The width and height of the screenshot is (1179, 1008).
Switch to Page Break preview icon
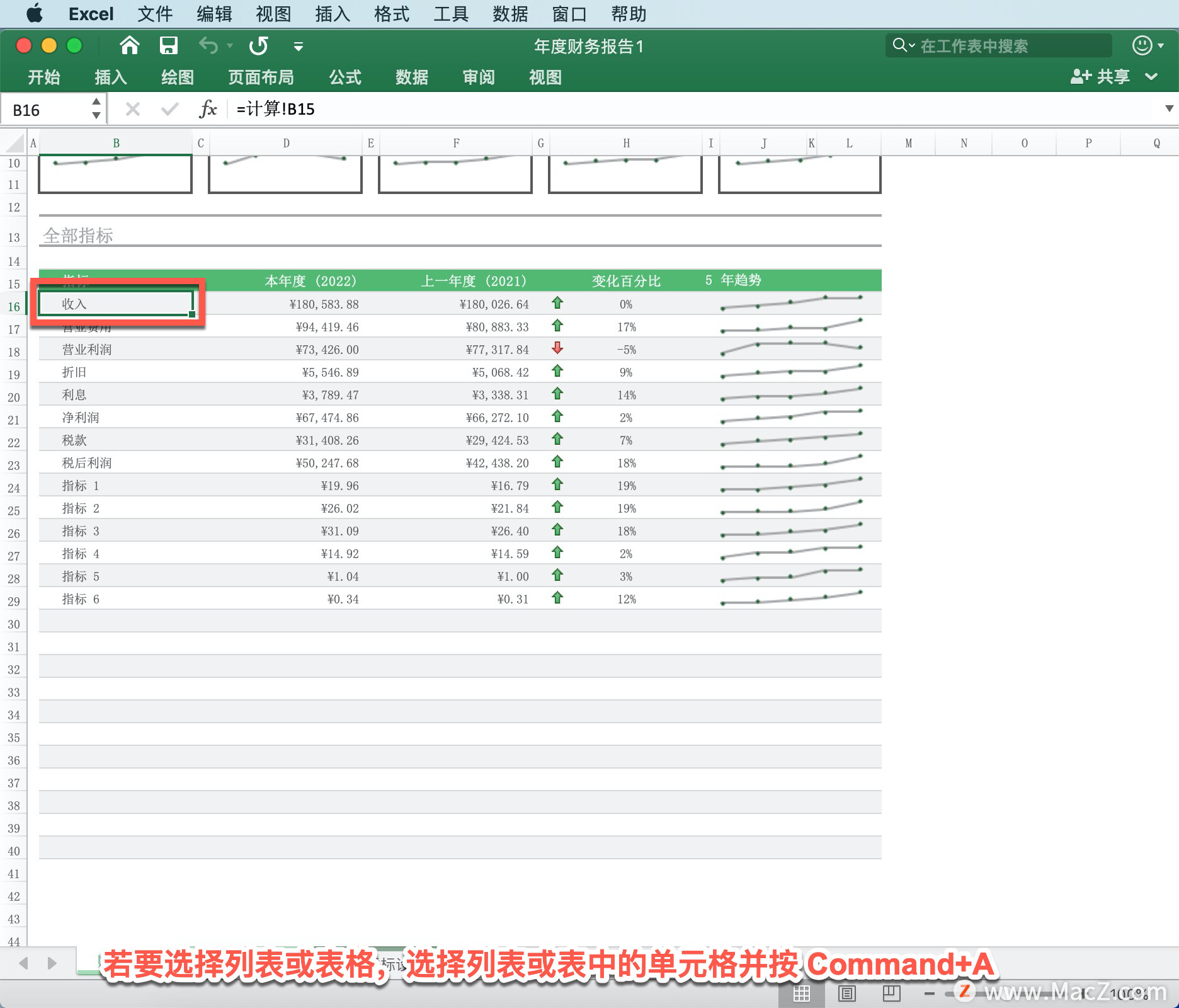click(892, 994)
